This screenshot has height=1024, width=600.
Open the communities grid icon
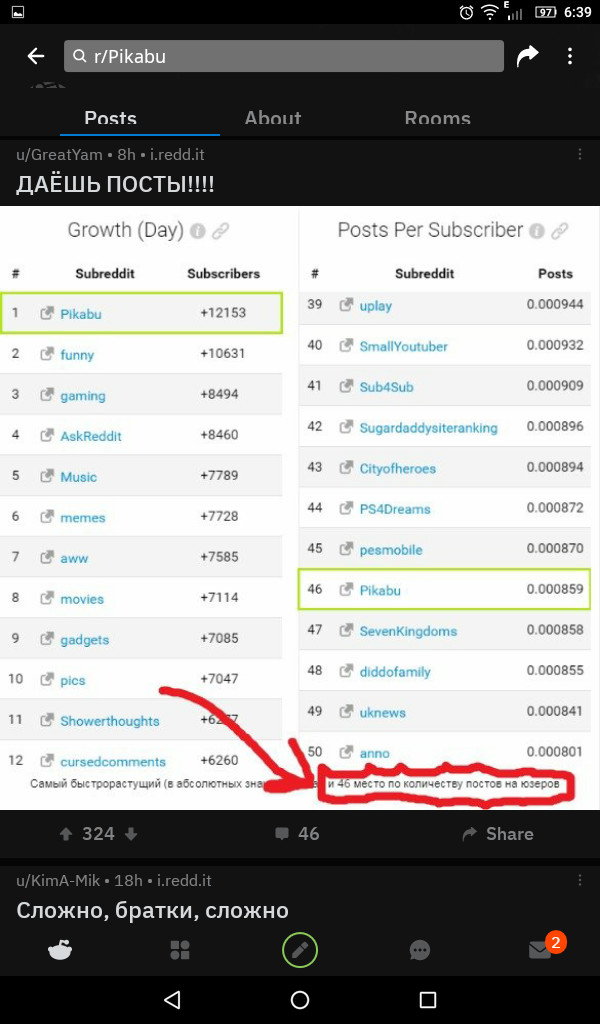coord(180,950)
